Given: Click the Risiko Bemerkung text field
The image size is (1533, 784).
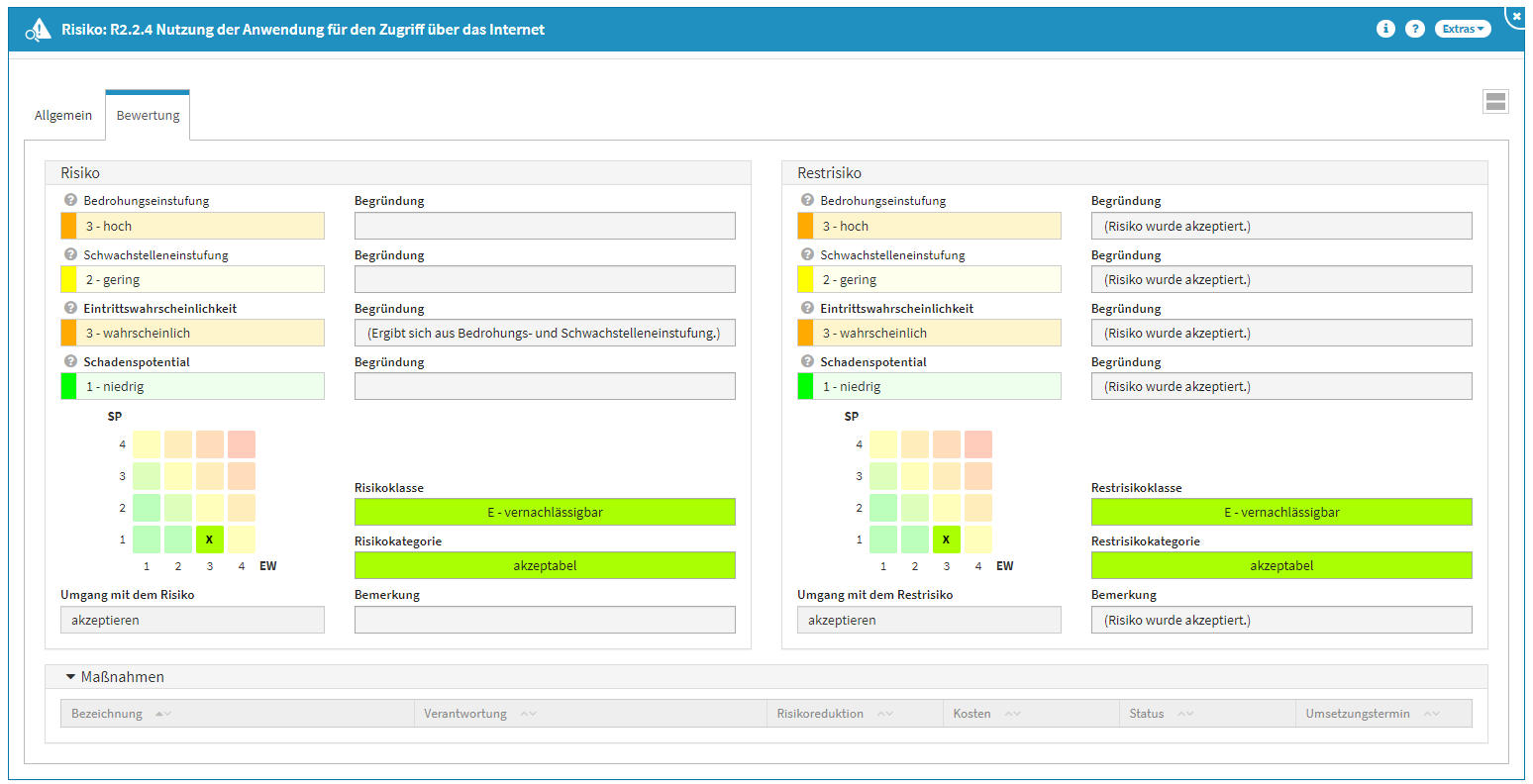Looking at the screenshot, I should (545, 620).
